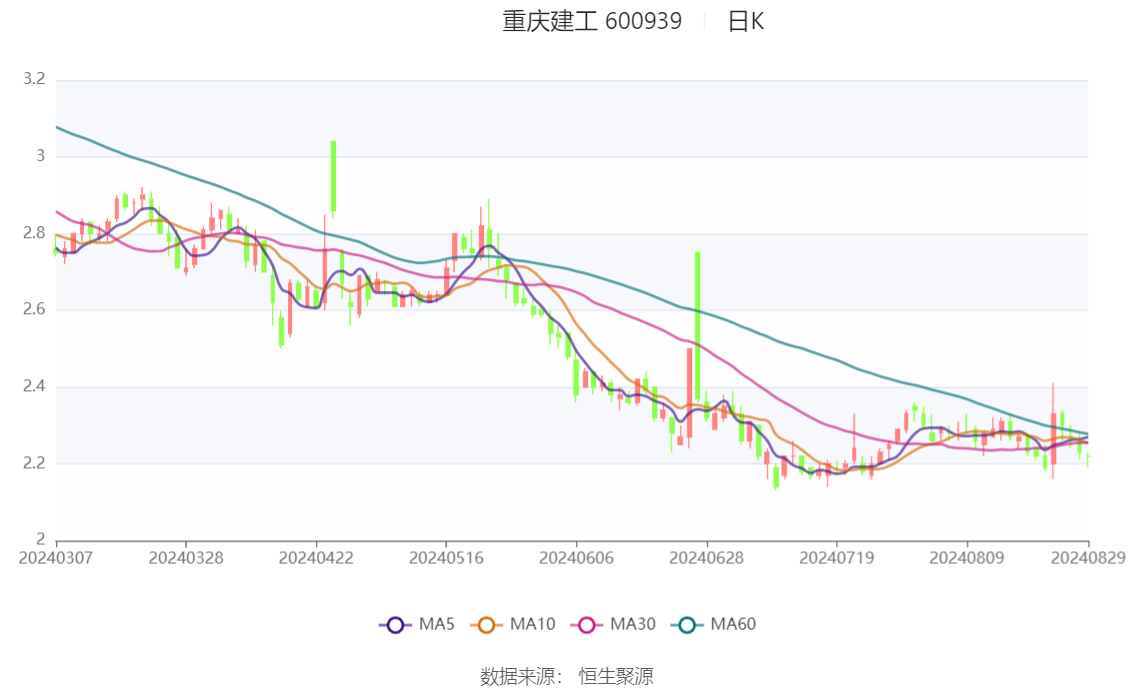
Task: Toggle the MA5 legend entry
Action: point(417,625)
